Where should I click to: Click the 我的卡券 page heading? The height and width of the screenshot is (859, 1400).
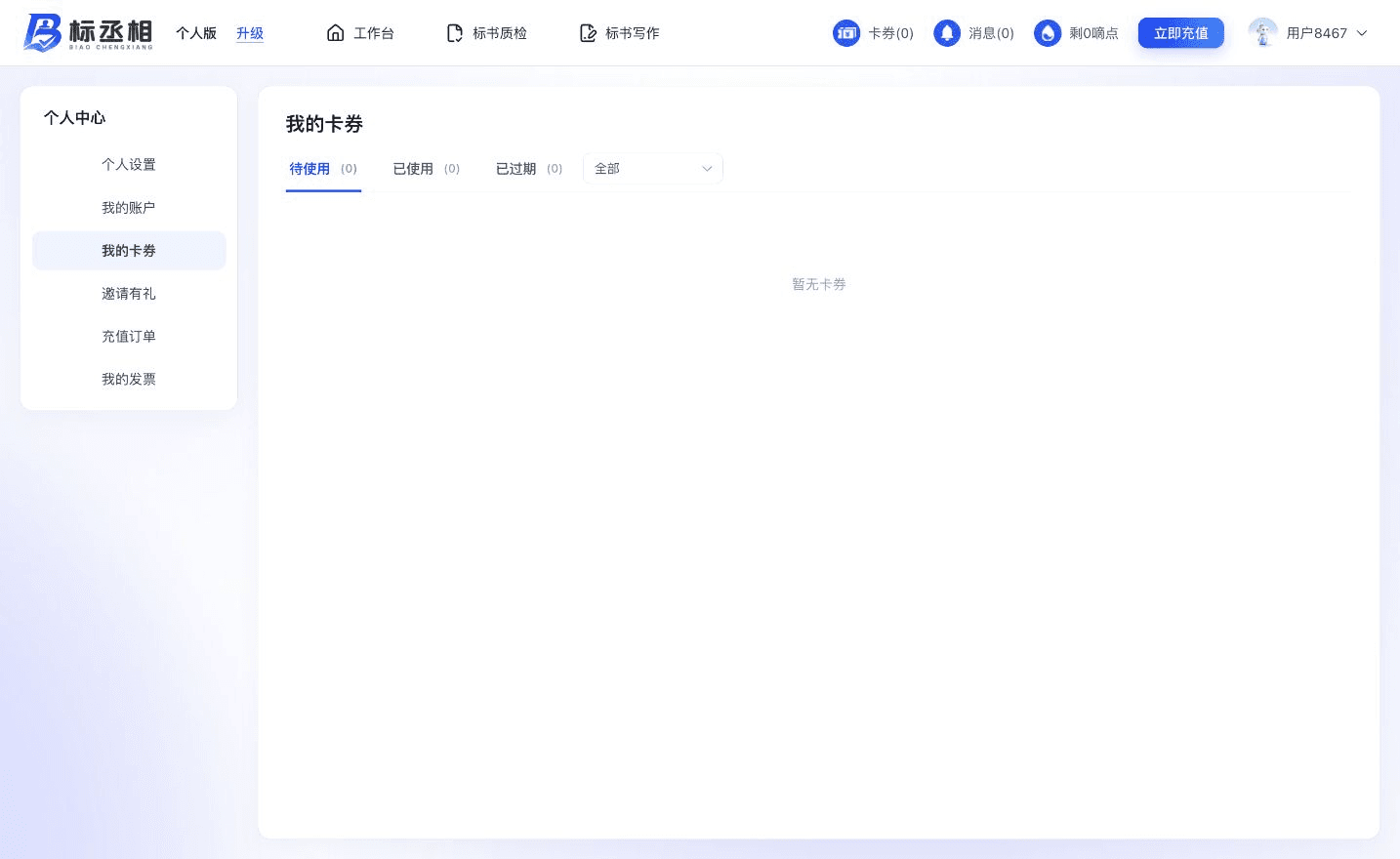(x=324, y=124)
